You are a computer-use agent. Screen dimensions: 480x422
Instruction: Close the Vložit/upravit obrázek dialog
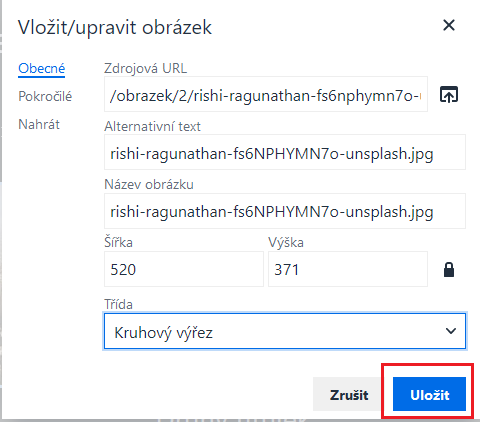(449, 25)
